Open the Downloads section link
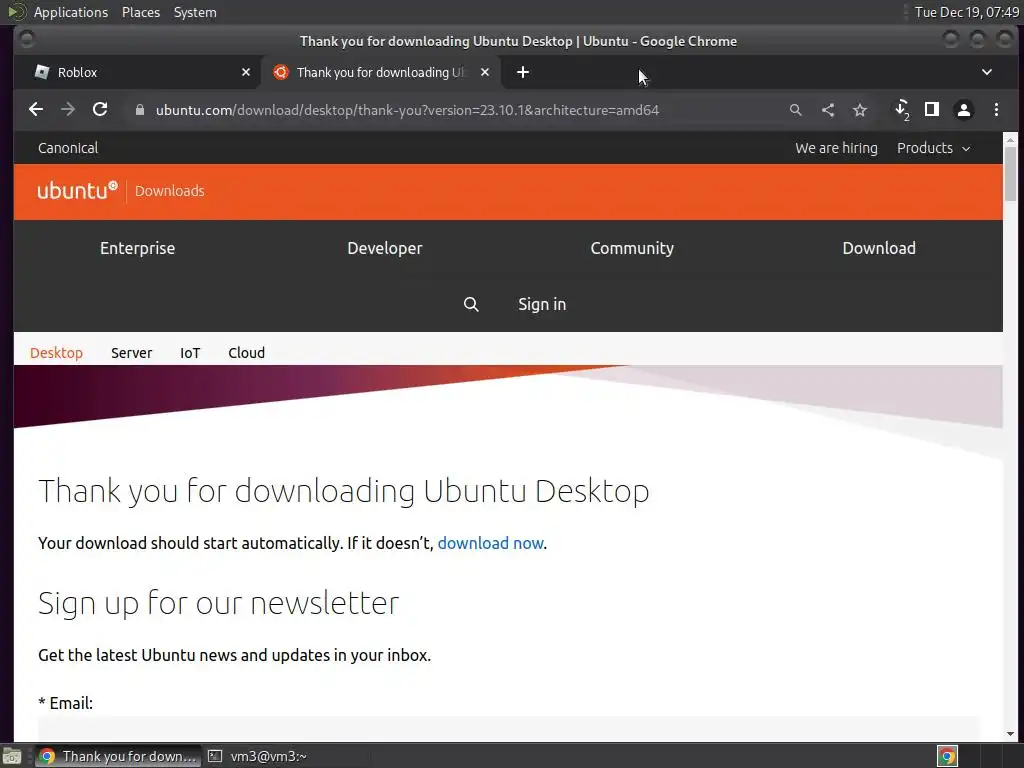The image size is (1024, 768). (170, 191)
